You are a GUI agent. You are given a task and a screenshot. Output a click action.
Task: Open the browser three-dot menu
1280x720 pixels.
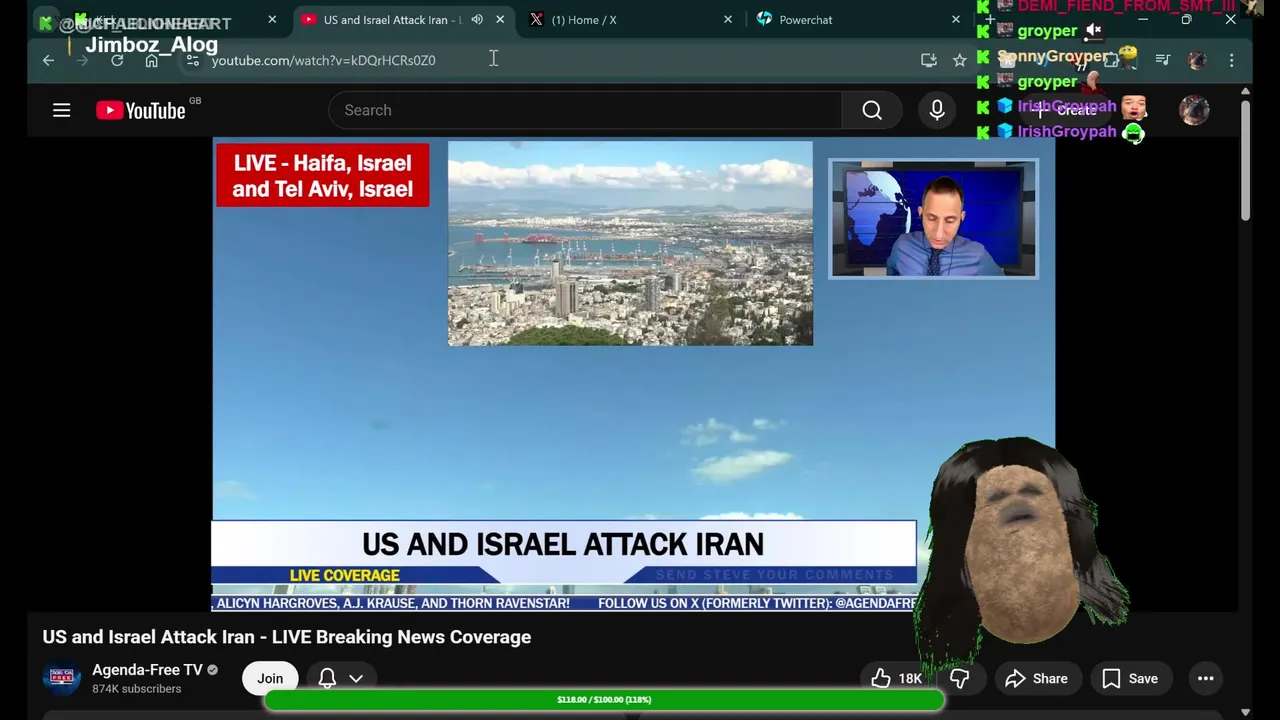pos(1232,60)
